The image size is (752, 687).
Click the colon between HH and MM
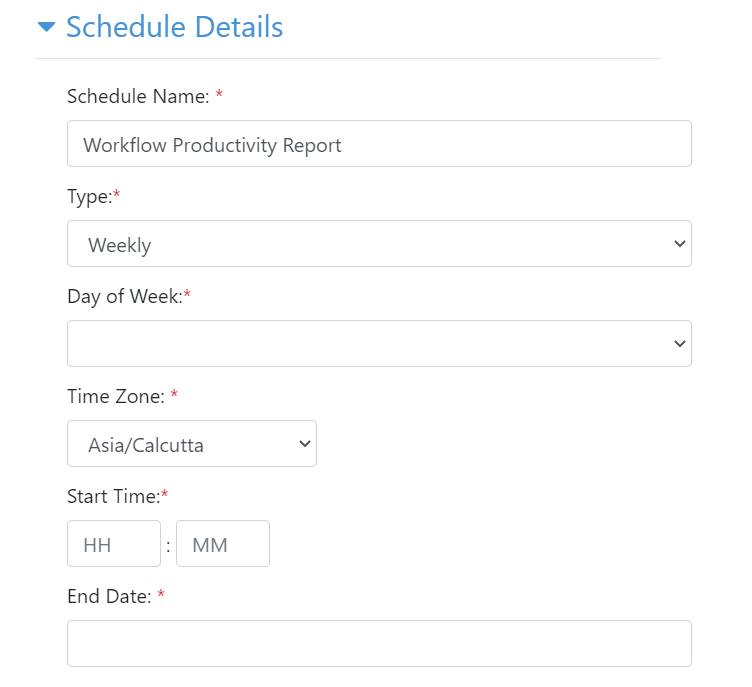click(x=168, y=546)
